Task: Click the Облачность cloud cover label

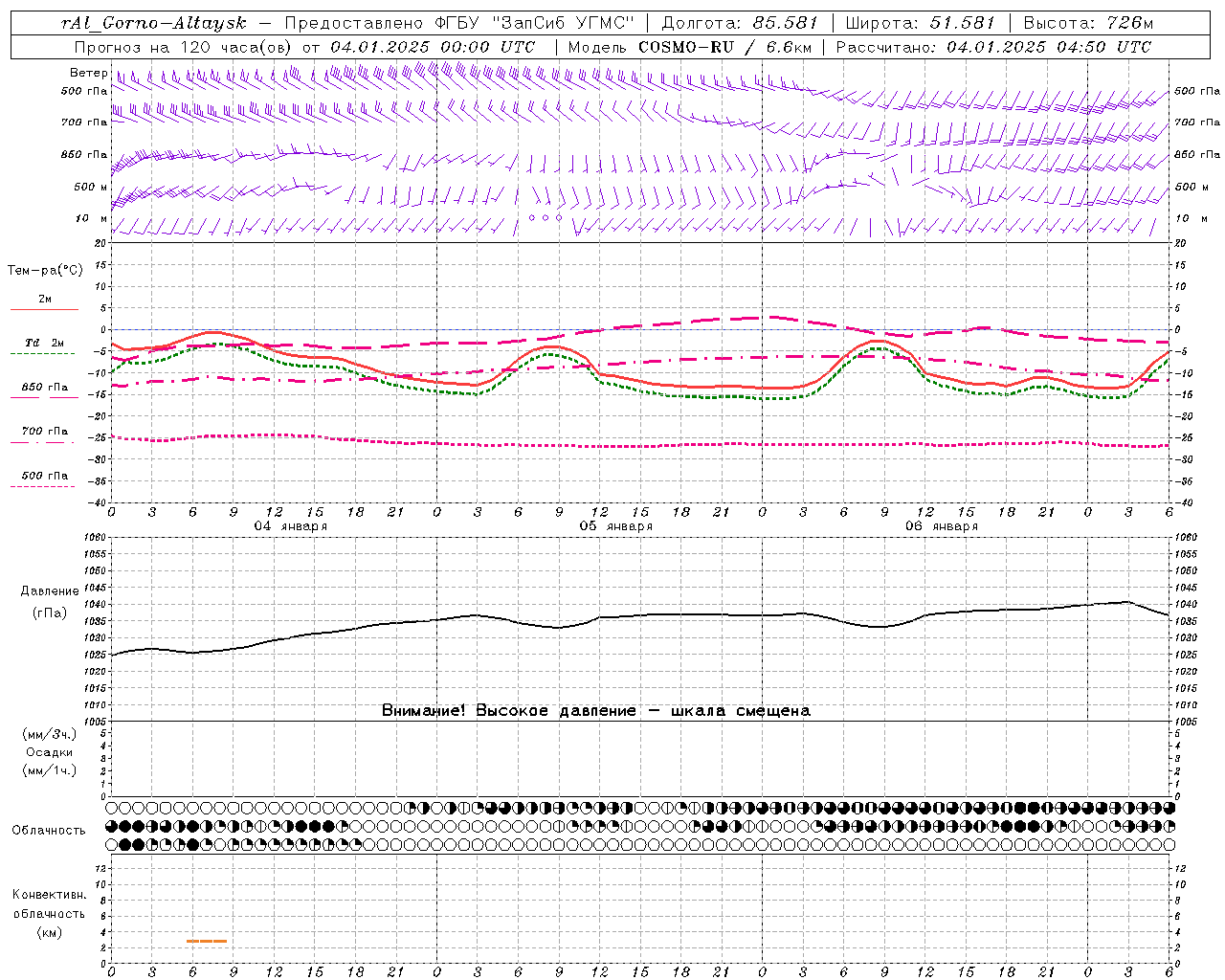Action: pyautogui.click(x=49, y=830)
